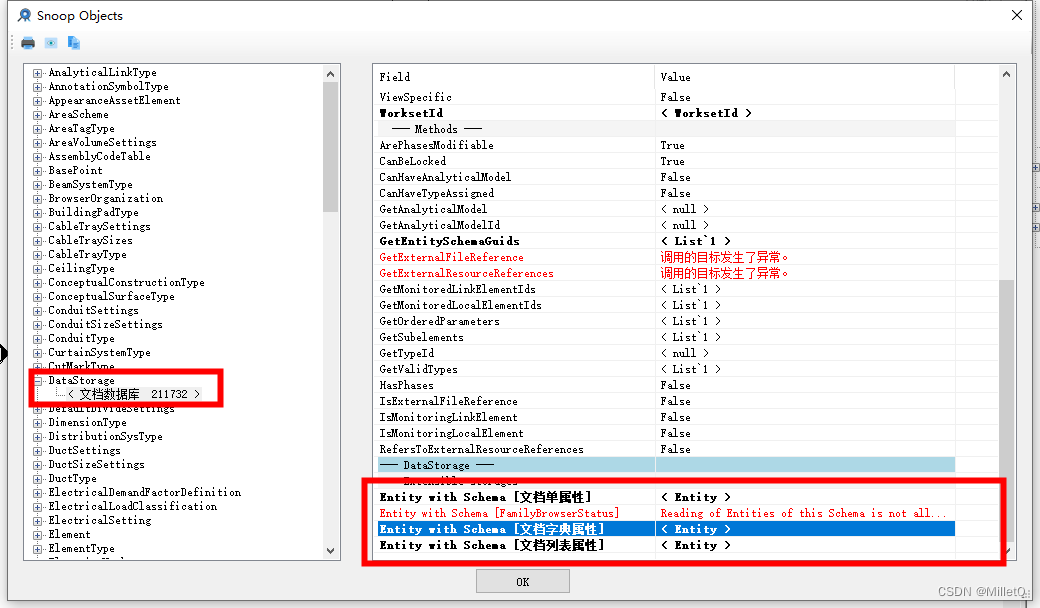Select CurtainSystemType in the tree

tap(99, 353)
